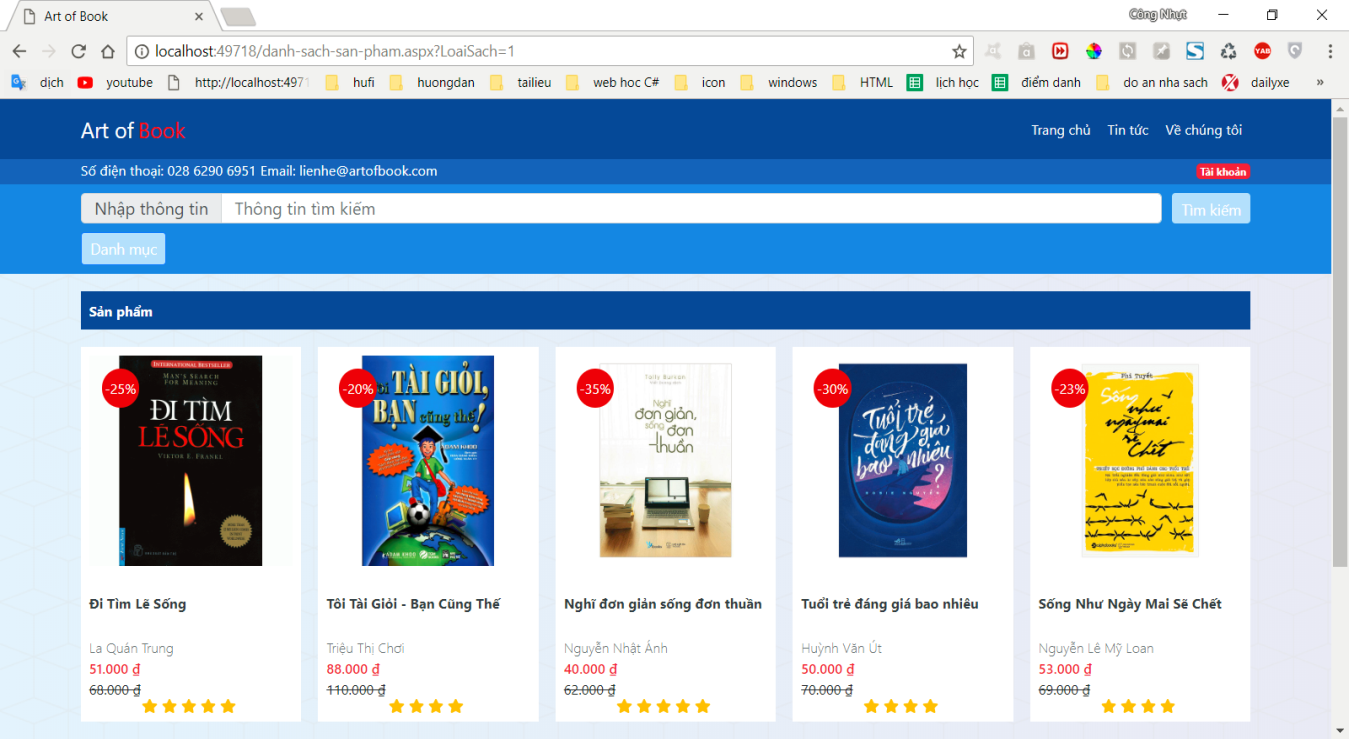Click the gray pushpin extension icon
The height and width of the screenshot is (739, 1349).
coord(1161,51)
